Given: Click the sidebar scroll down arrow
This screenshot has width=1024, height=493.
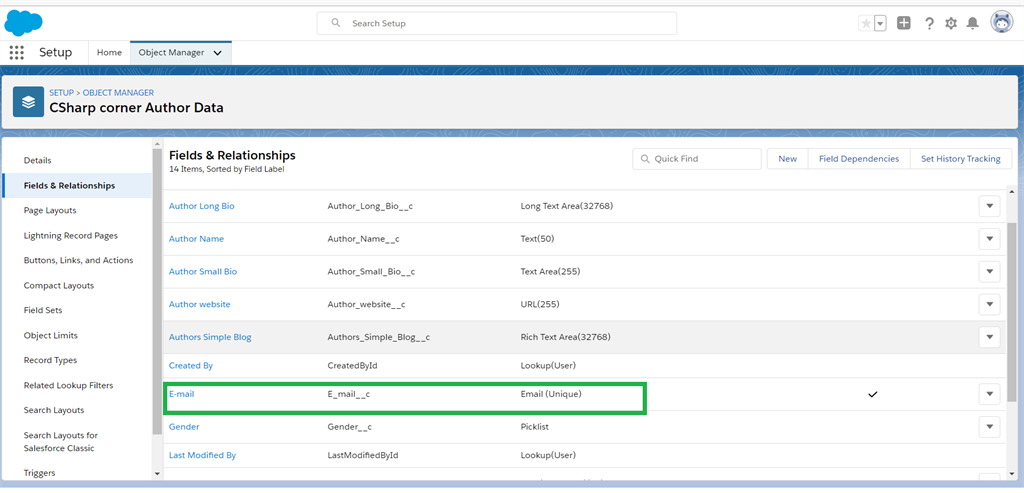Looking at the screenshot, I should [157, 473].
